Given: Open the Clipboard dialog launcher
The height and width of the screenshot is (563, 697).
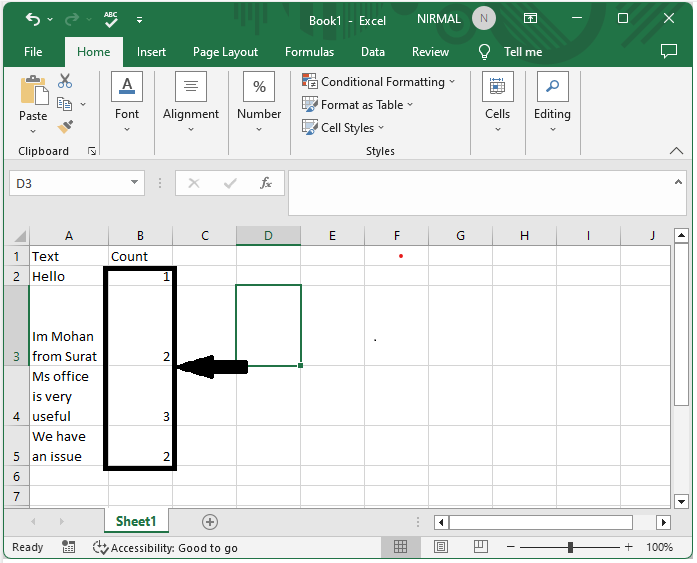Looking at the screenshot, I should 92,152.
